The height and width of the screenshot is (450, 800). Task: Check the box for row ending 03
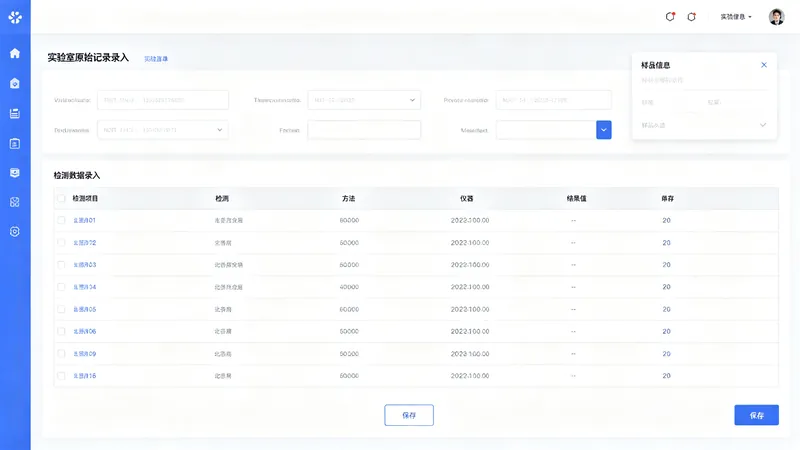pos(61,265)
